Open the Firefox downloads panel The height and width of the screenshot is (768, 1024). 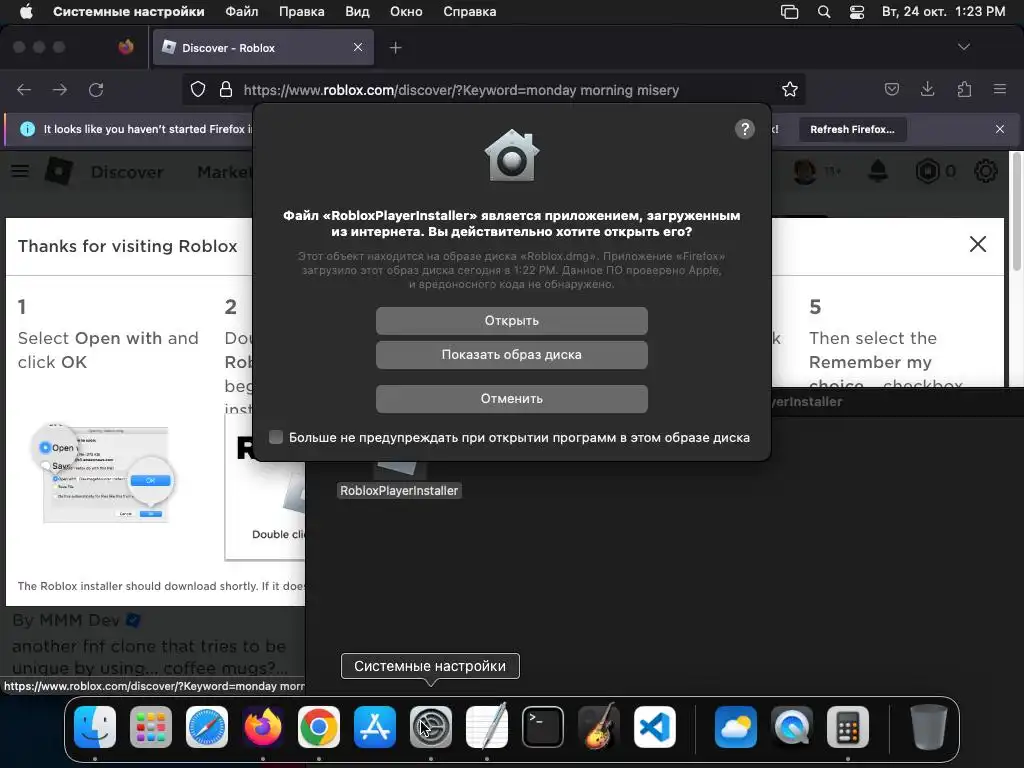pos(927,89)
